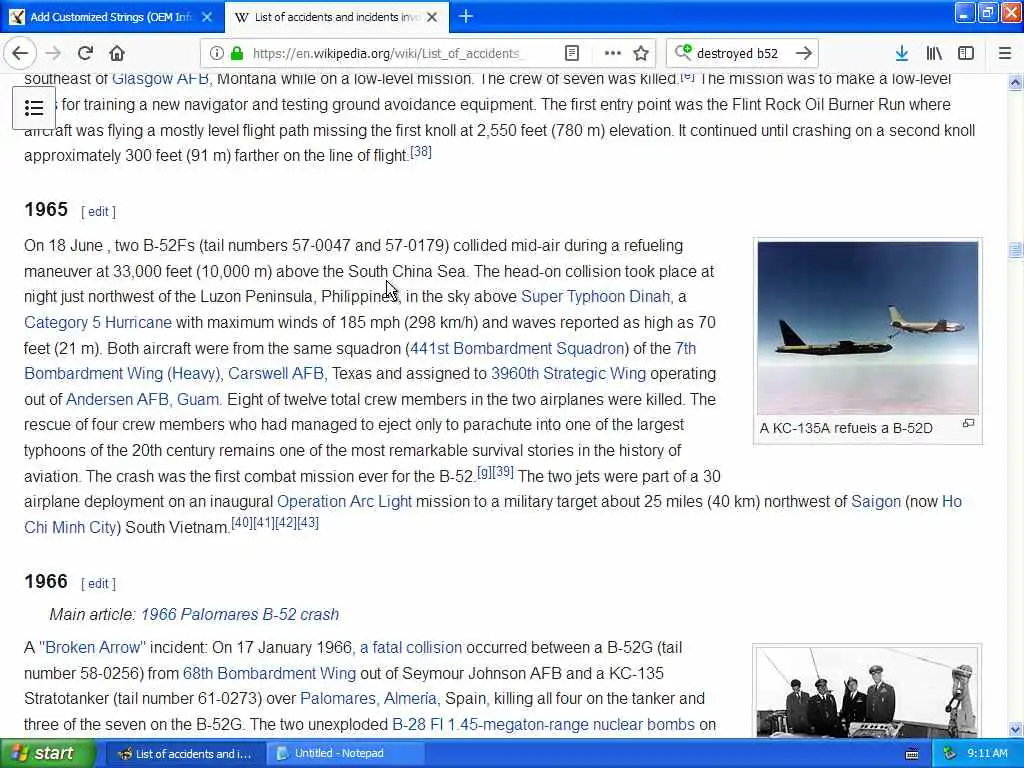Edit the 1965 section
Screen dimensions: 1024x768
click(98, 212)
